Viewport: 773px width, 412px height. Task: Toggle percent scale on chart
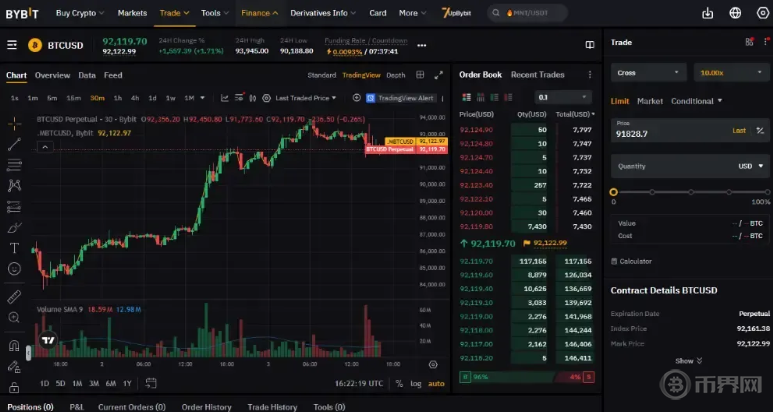tap(399, 383)
